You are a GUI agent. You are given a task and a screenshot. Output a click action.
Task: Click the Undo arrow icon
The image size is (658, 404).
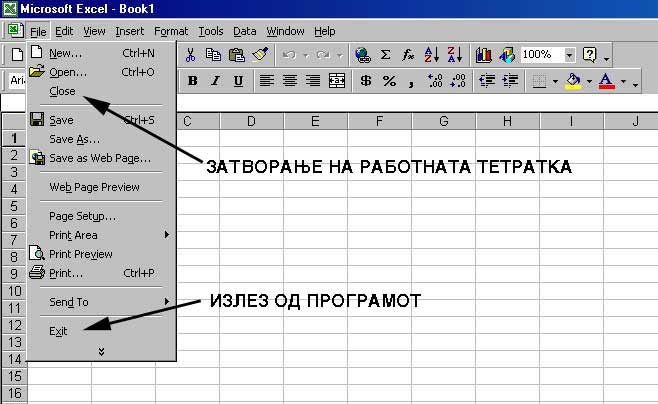(290, 55)
